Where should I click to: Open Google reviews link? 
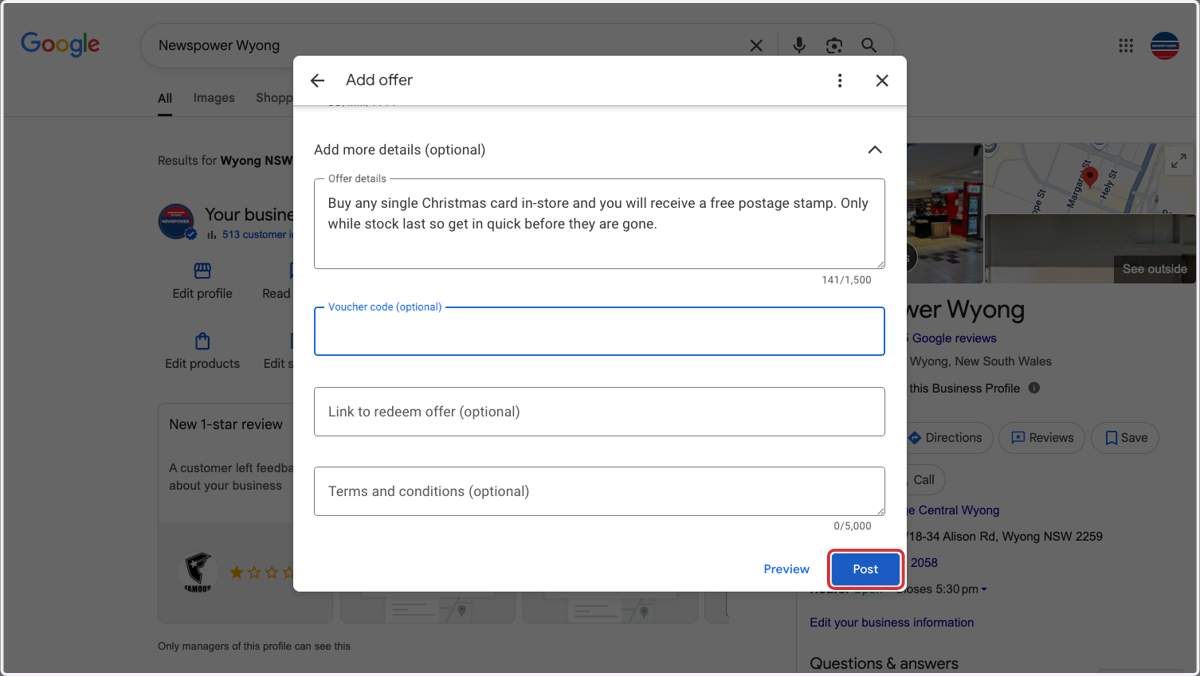coord(954,338)
